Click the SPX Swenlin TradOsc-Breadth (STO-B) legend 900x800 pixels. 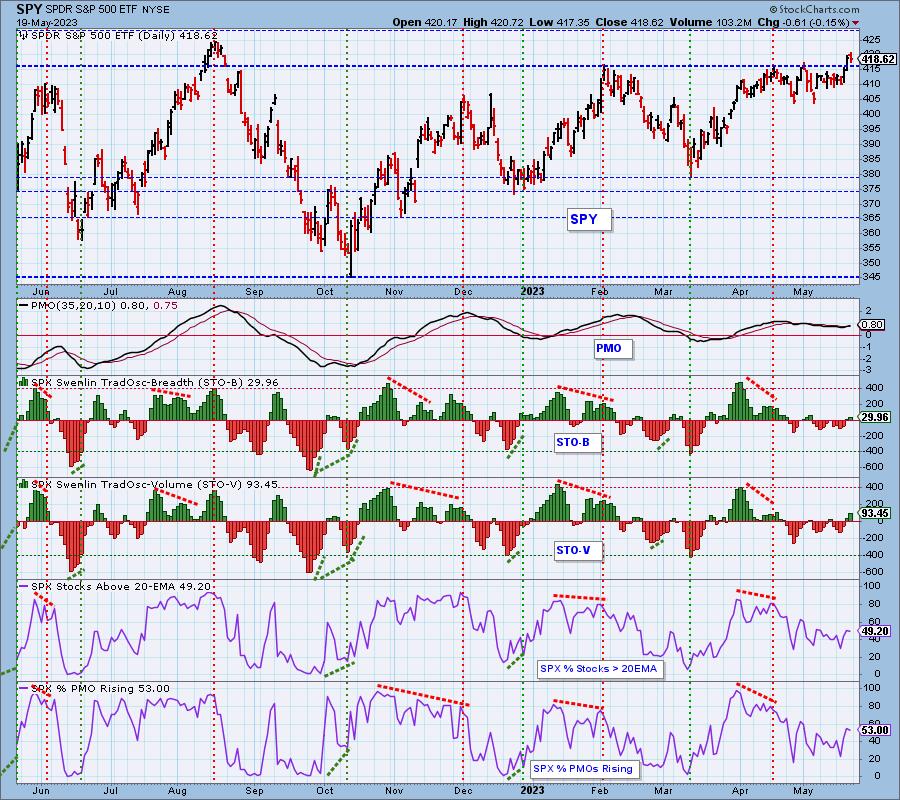[154, 382]
